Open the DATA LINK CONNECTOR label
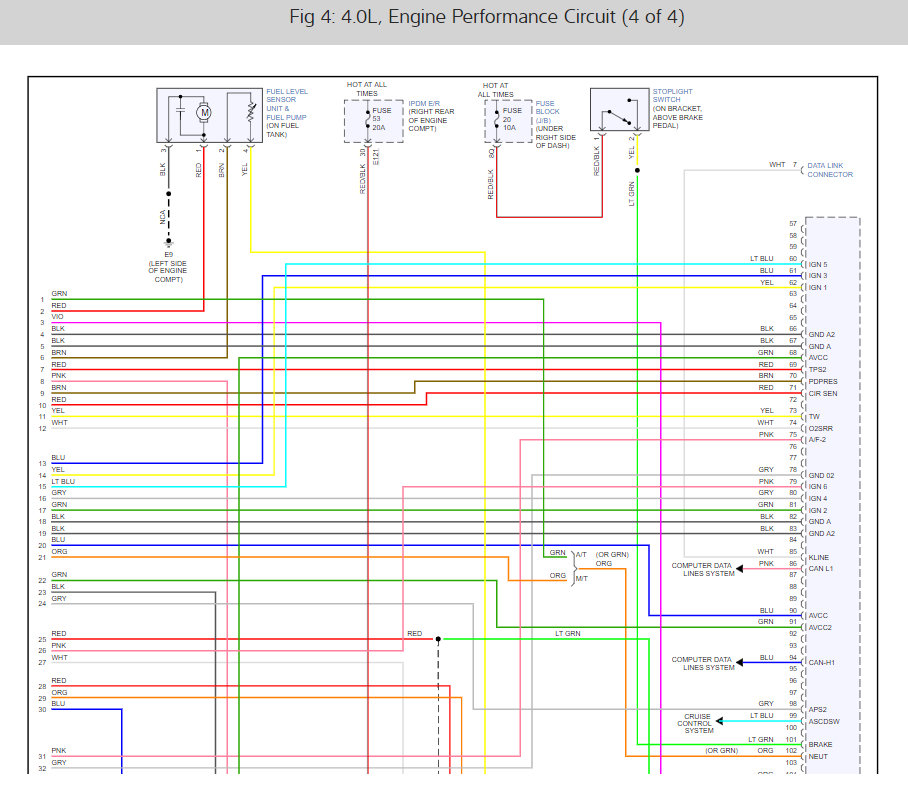Image resolution: width=908 pixels, height=797 pixels. click(x=830, y=170)
